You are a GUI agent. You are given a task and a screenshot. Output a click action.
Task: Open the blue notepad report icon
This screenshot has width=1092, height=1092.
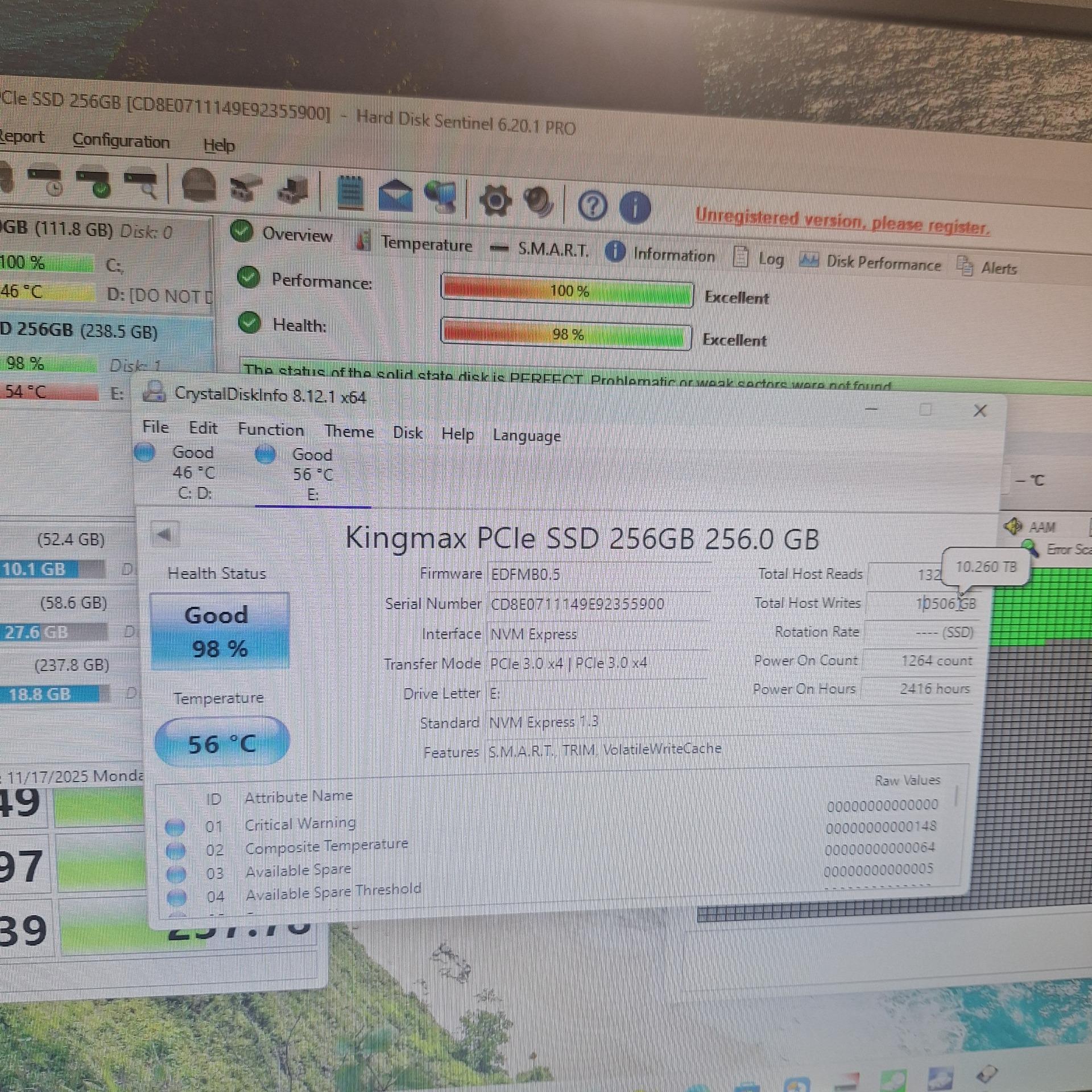click(349, 192)
